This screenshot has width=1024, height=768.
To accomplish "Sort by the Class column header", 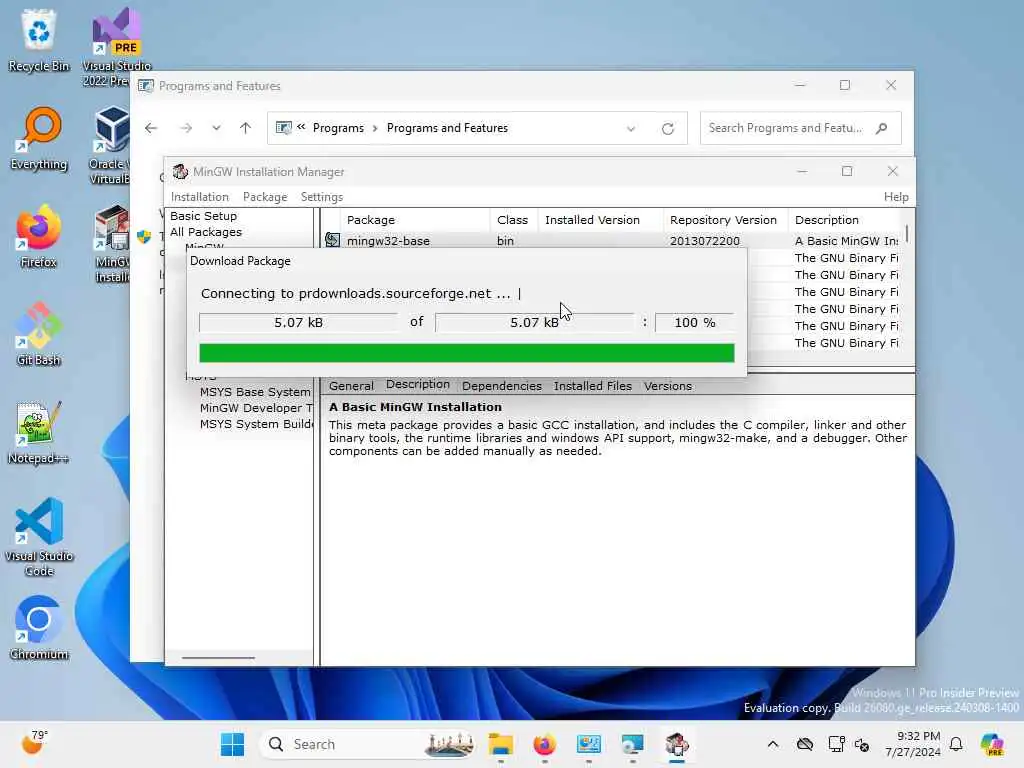I will click(x=513, y=220).
